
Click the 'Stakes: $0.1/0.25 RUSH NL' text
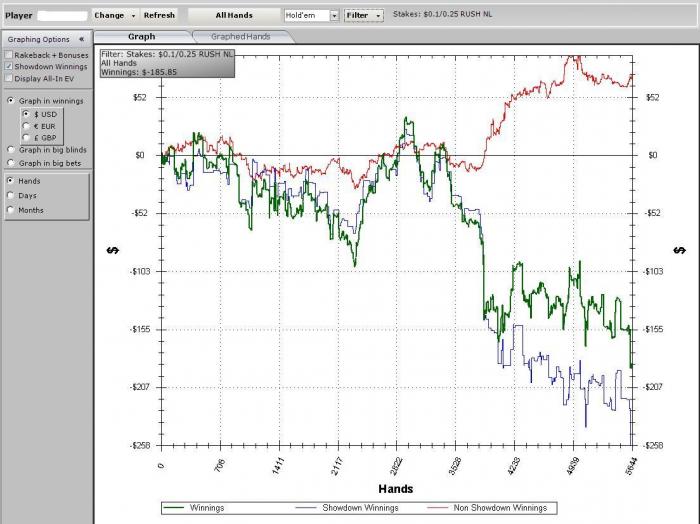pos(442,14)
